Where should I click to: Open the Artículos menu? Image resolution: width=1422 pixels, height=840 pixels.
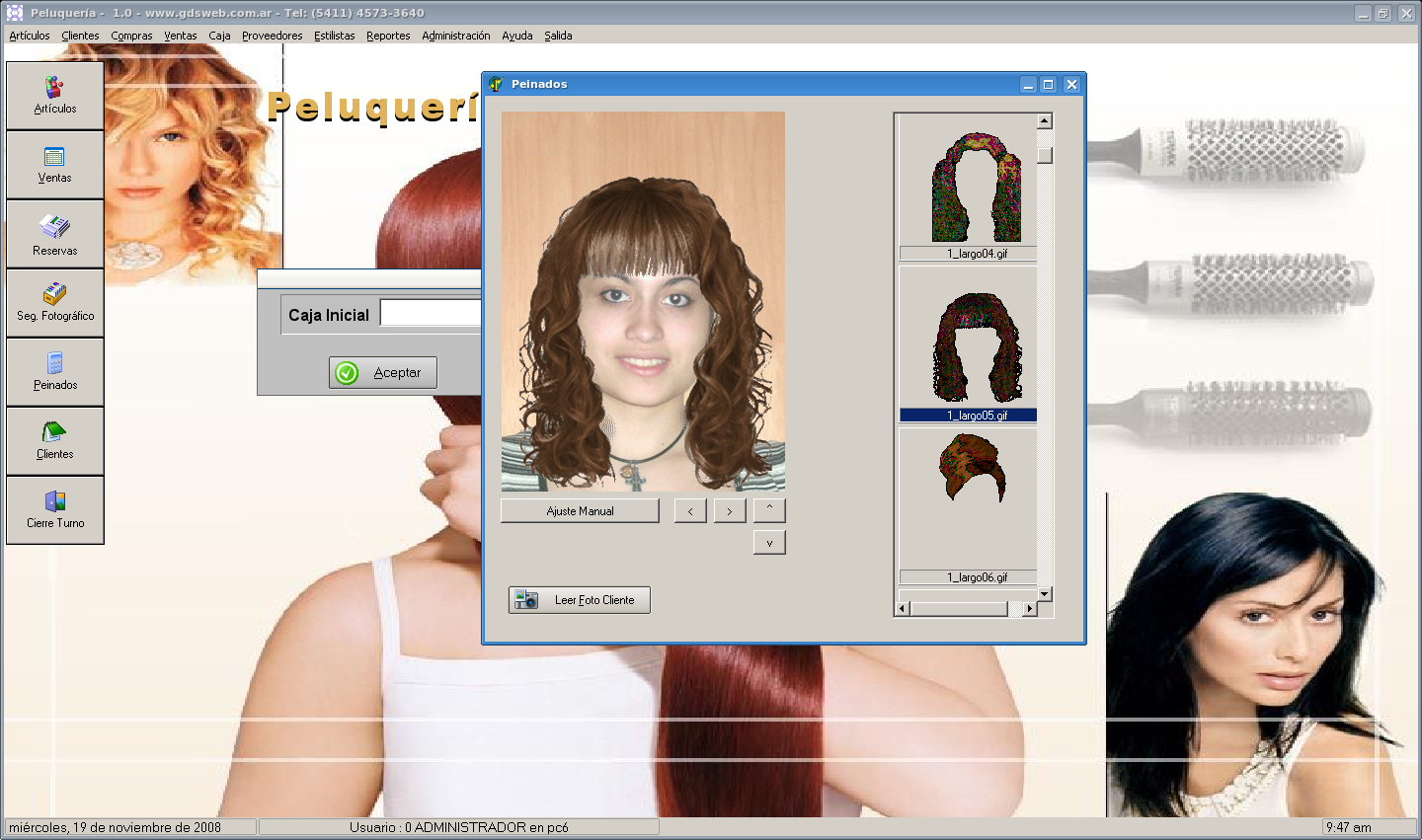click(30, 36)
